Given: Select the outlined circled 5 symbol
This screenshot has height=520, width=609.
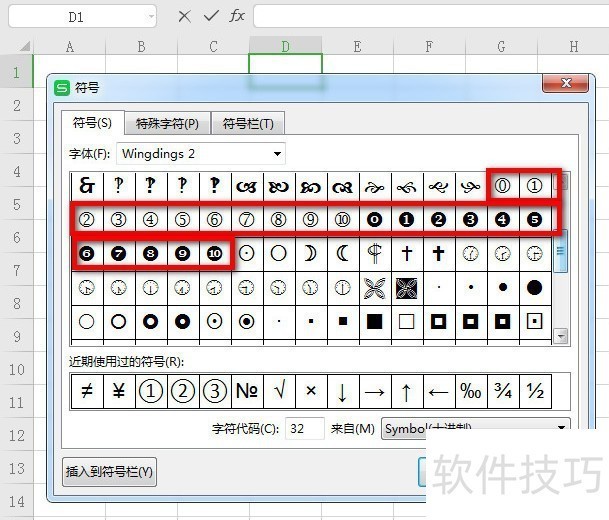Looking at the screenshot, I should click(182, 220).
